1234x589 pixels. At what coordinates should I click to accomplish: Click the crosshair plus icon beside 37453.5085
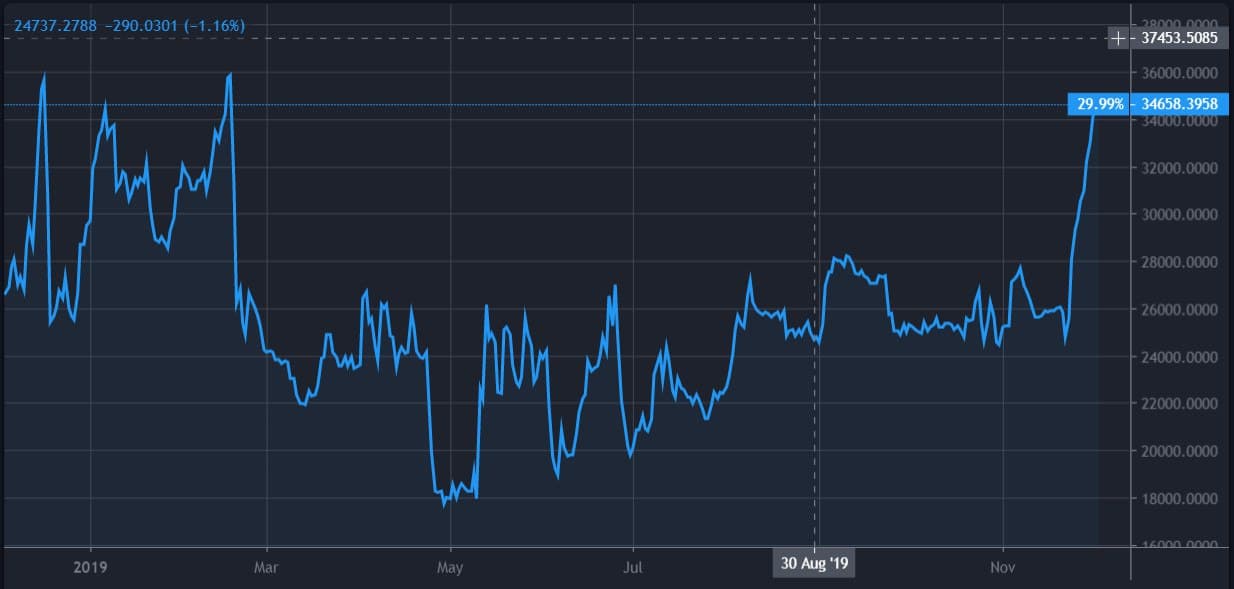coord(1119,39)
